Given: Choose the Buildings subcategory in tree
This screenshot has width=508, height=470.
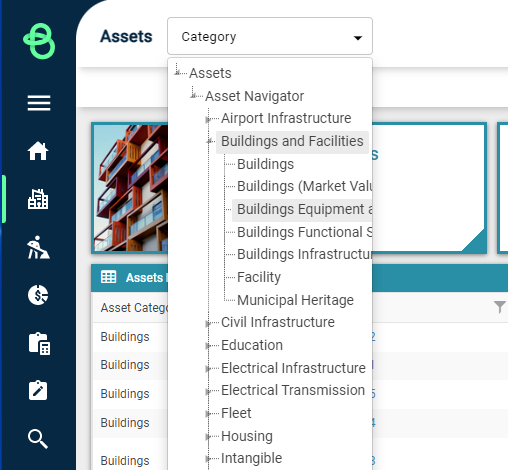Looking at the screenshot, I should [x=265, y=164].
